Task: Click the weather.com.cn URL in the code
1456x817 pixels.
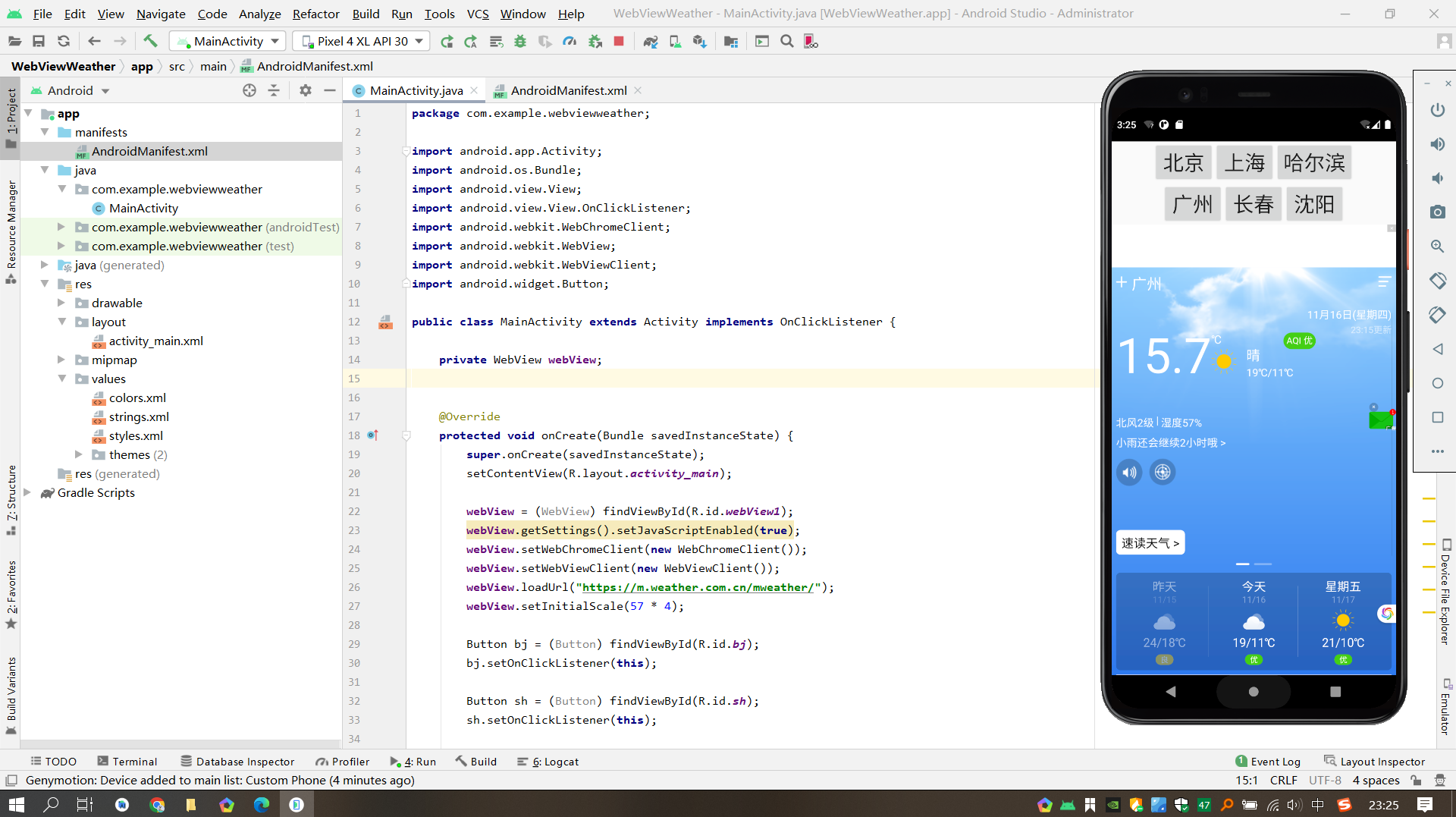Action: (698, 587)
